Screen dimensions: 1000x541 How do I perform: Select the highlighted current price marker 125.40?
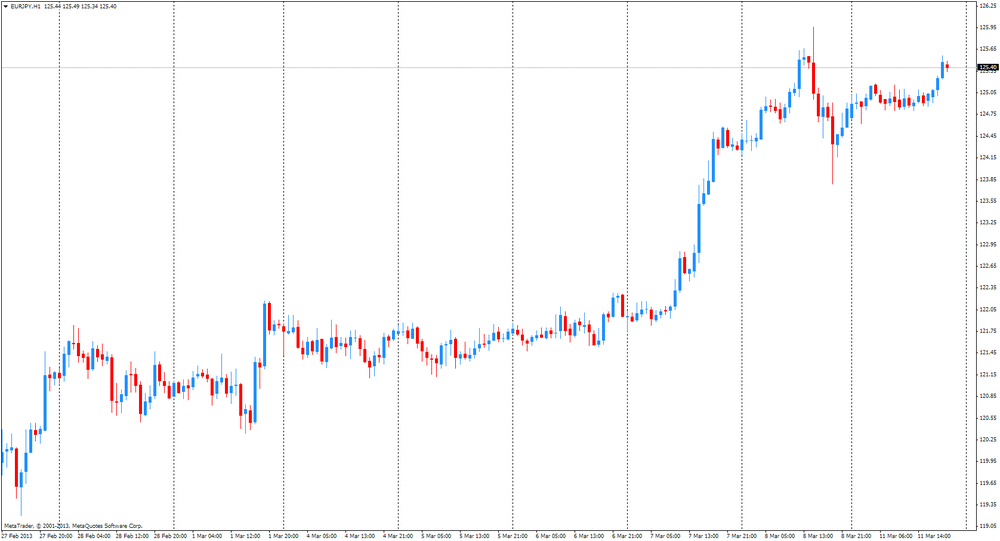point(988,67)
